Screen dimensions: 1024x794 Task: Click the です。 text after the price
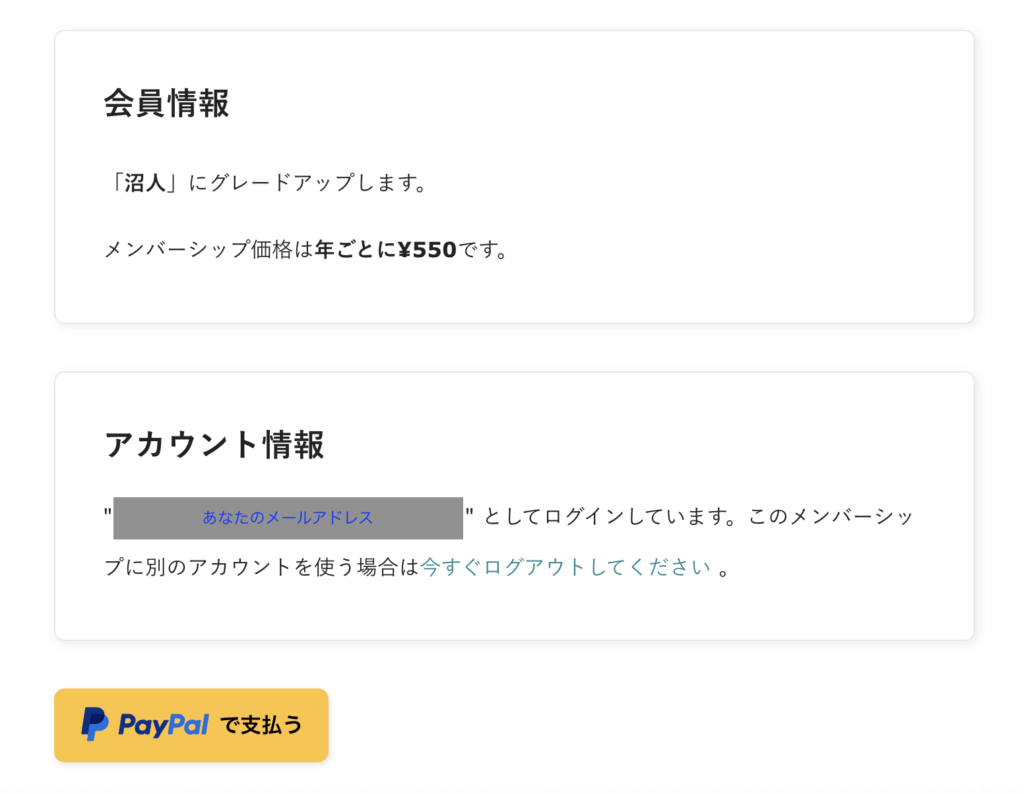[x=483, y=249]
